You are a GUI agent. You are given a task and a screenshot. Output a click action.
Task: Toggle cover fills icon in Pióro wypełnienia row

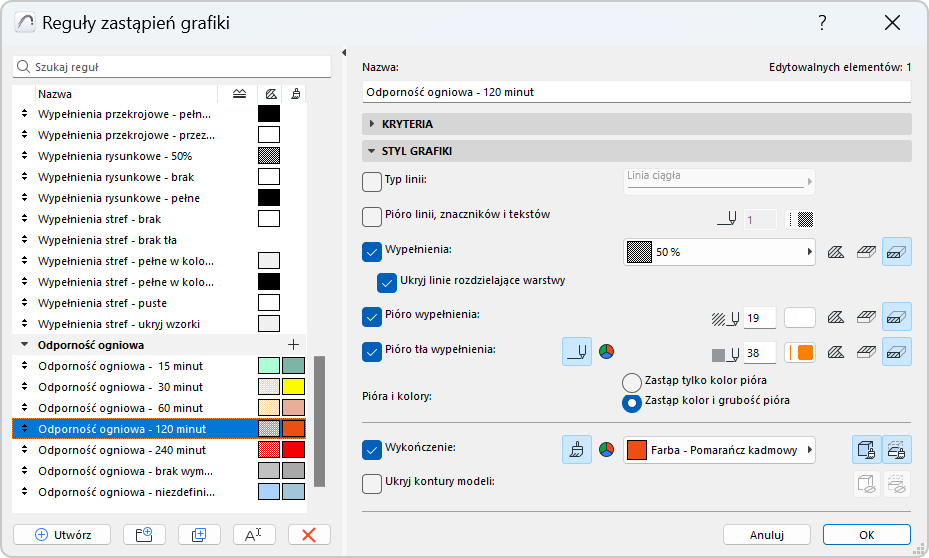coord(866,318)
